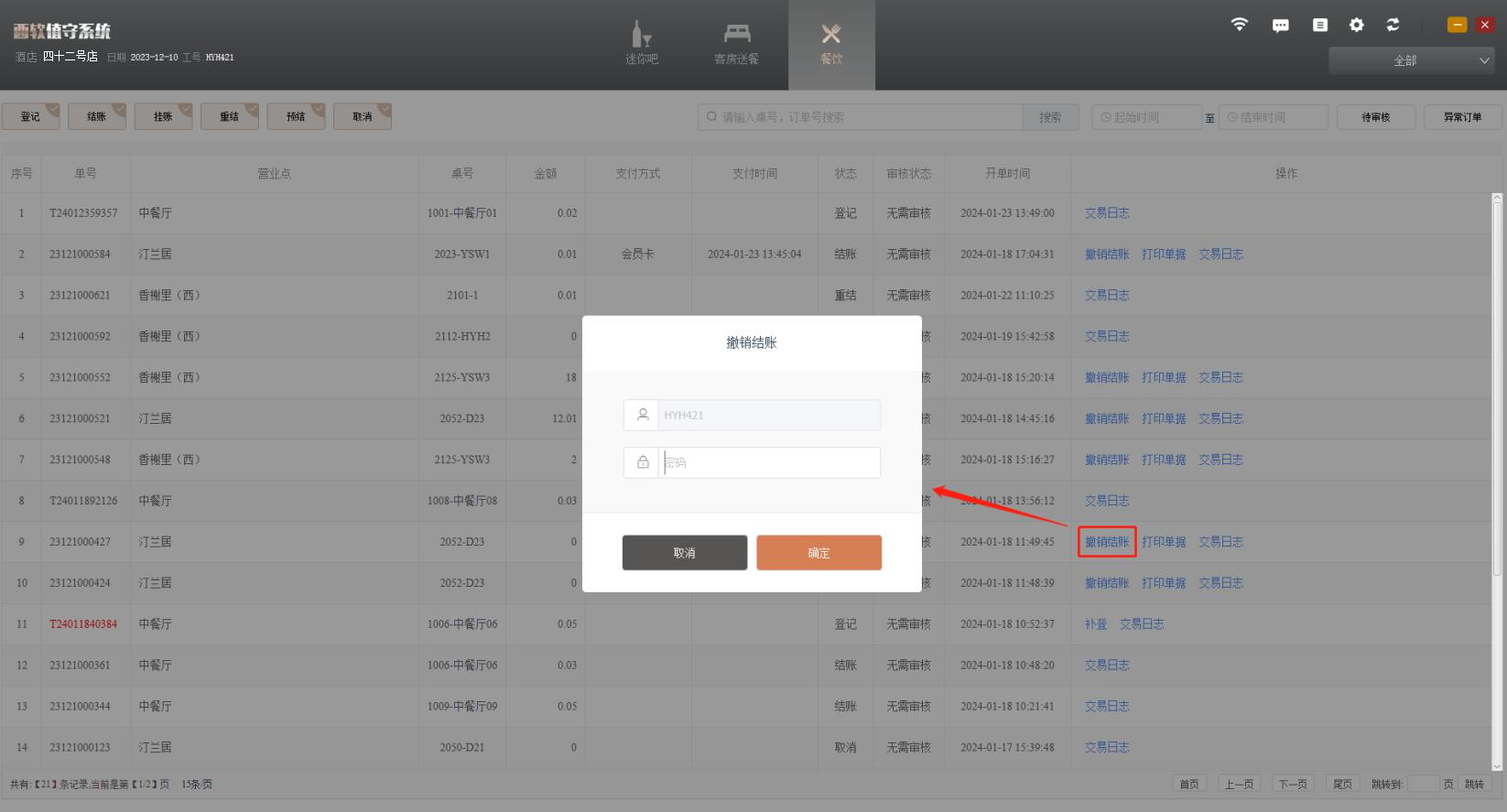The width and height of the screenshot is (1507, 812).
Task: Open the 结束时间 end time picker
Action: (1273, 117)
